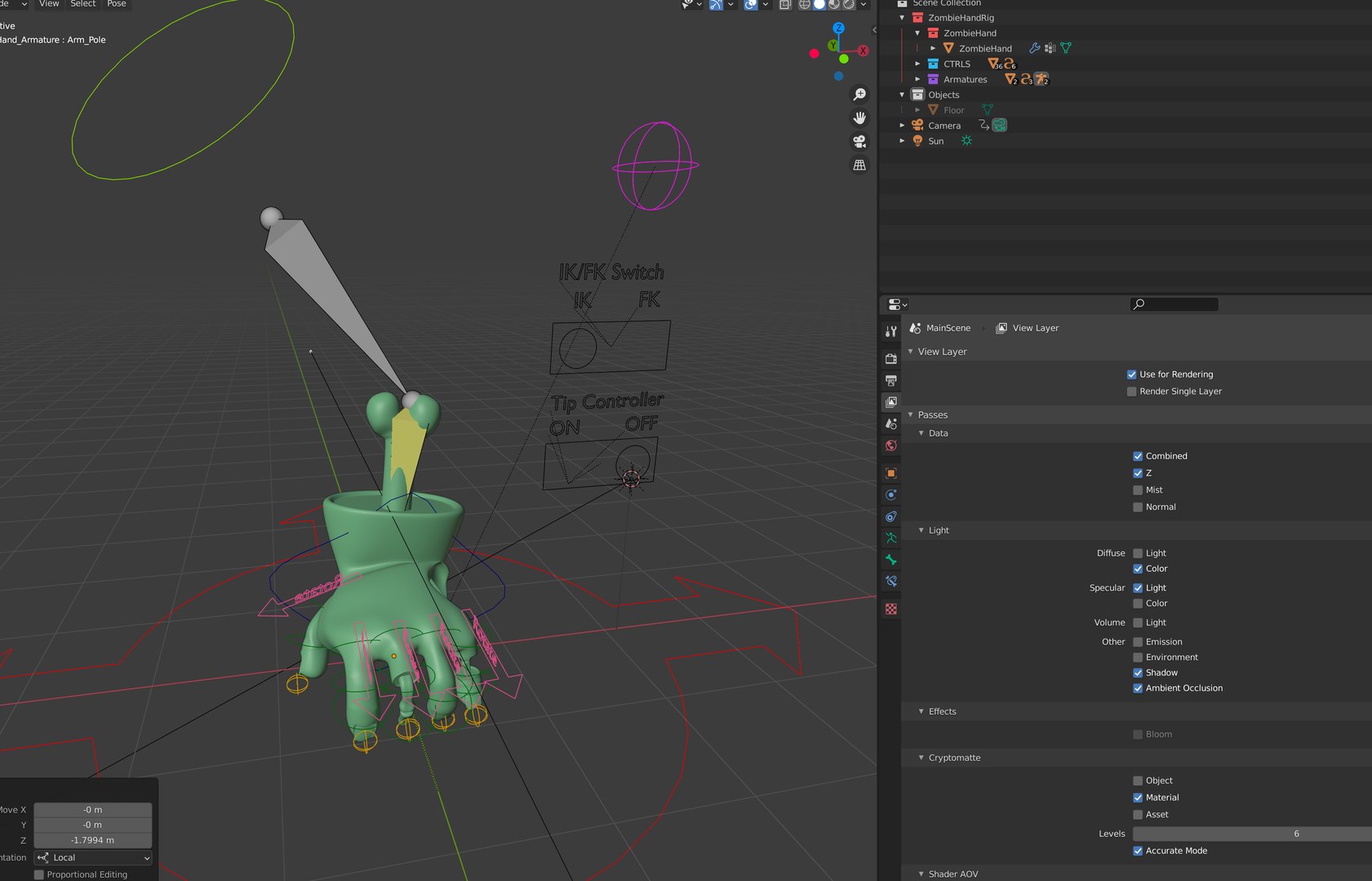Click the MainScene breadcrumb
Image resolution: width=1372 pixels, height=881 pixels.
point(940,328)
